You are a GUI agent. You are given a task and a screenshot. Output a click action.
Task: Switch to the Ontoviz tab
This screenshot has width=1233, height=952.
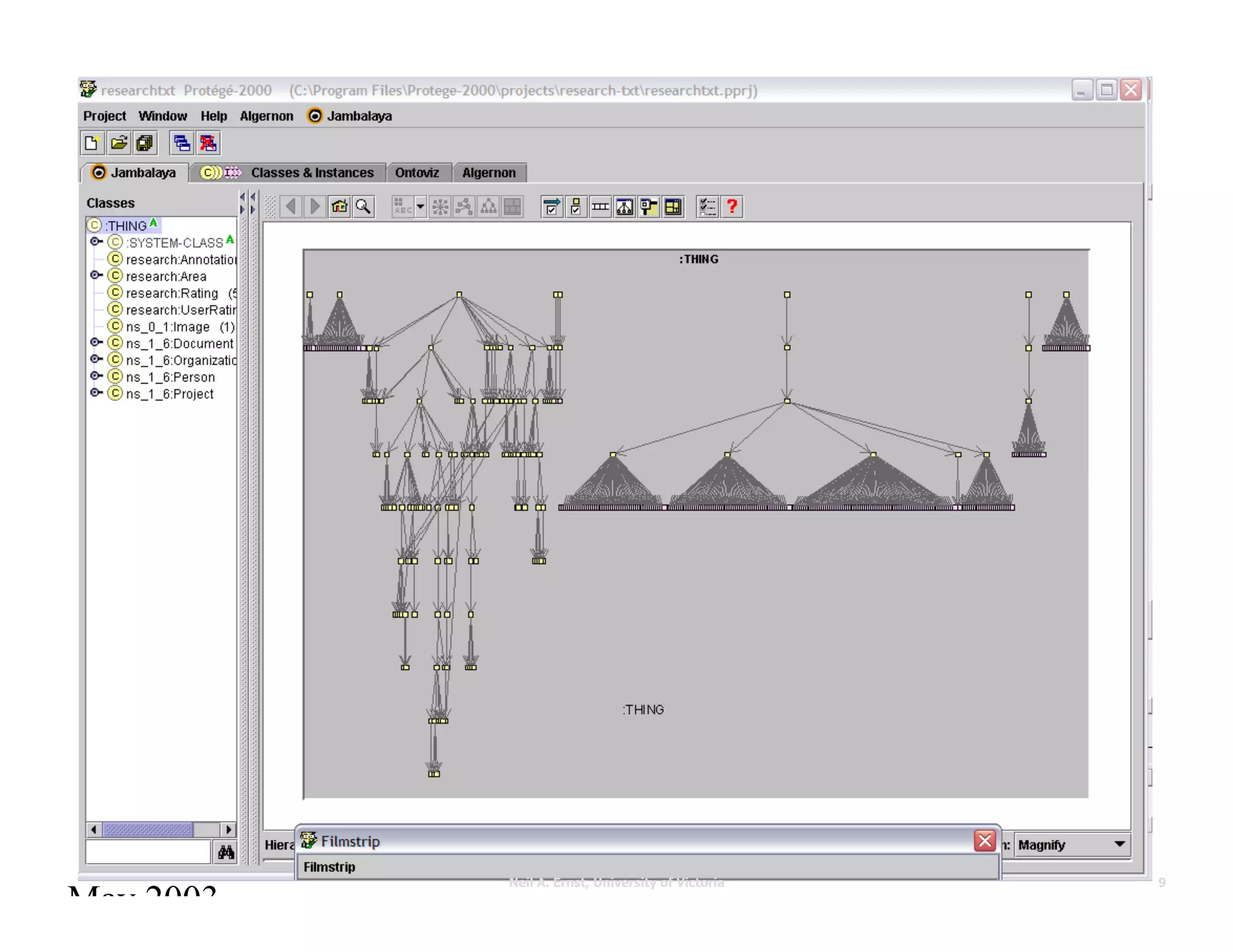417,173
